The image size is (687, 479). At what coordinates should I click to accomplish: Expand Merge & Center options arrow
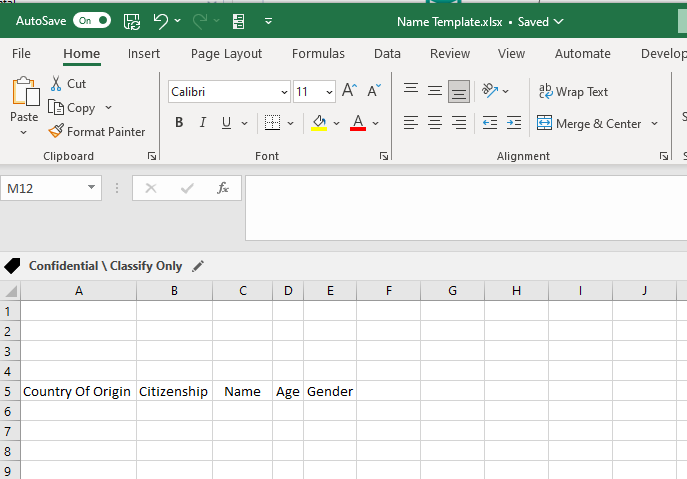(654, 124)
